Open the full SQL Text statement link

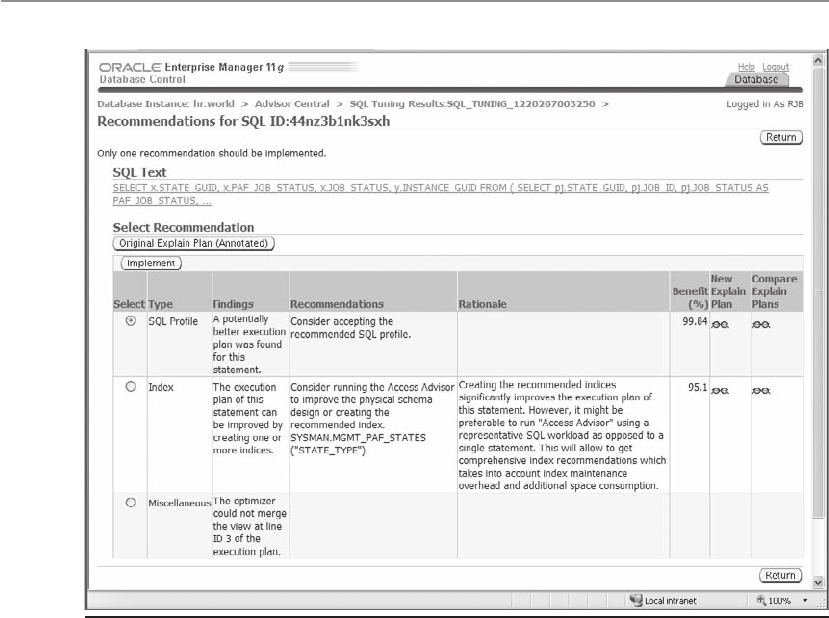[x=440, y=194]
